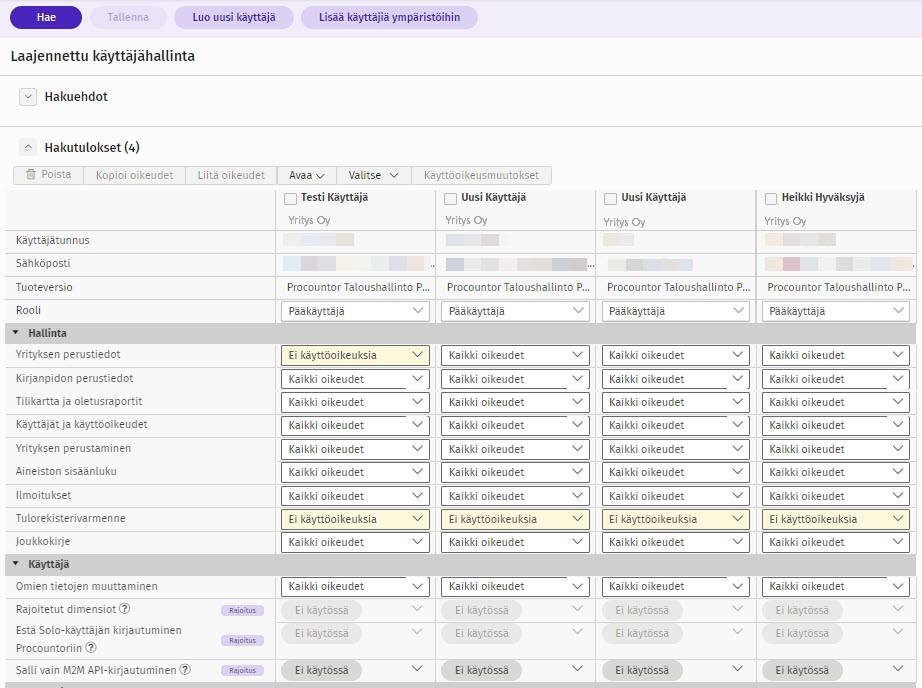Open Rooli dropdown for Heikki Hyväksyjä
This screenshot has height=688, width=922.
coord(836,311)
